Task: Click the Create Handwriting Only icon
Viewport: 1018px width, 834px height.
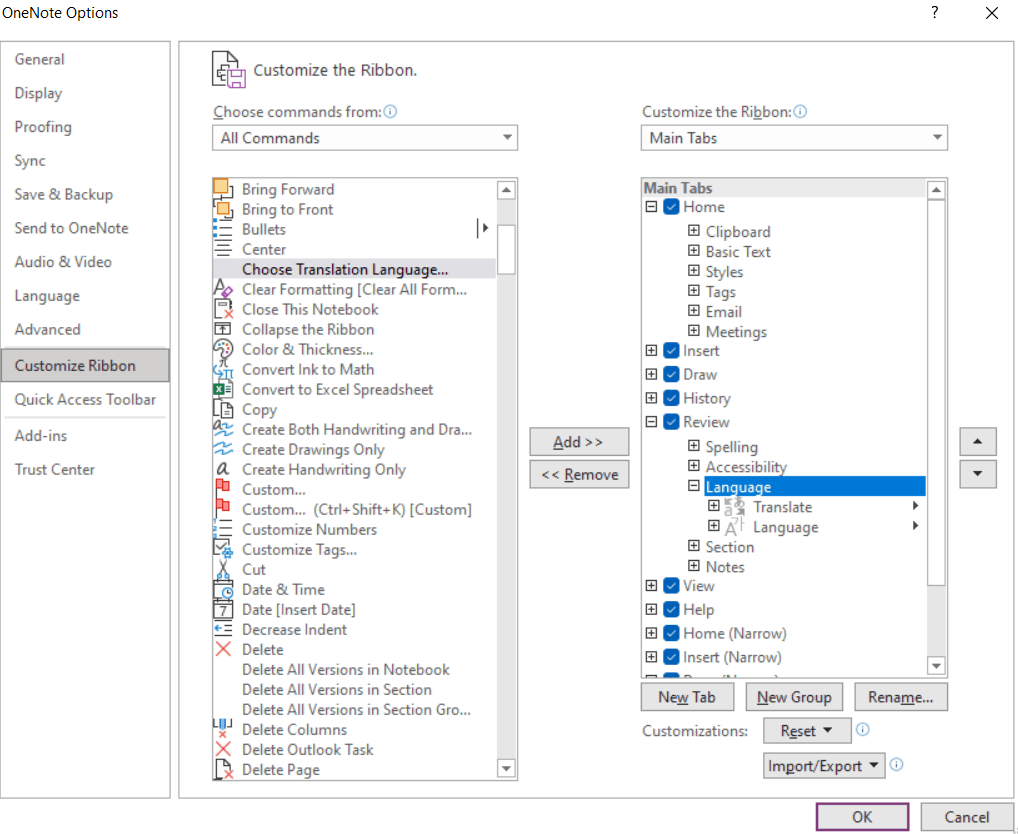Action: (x=223, y=469)
